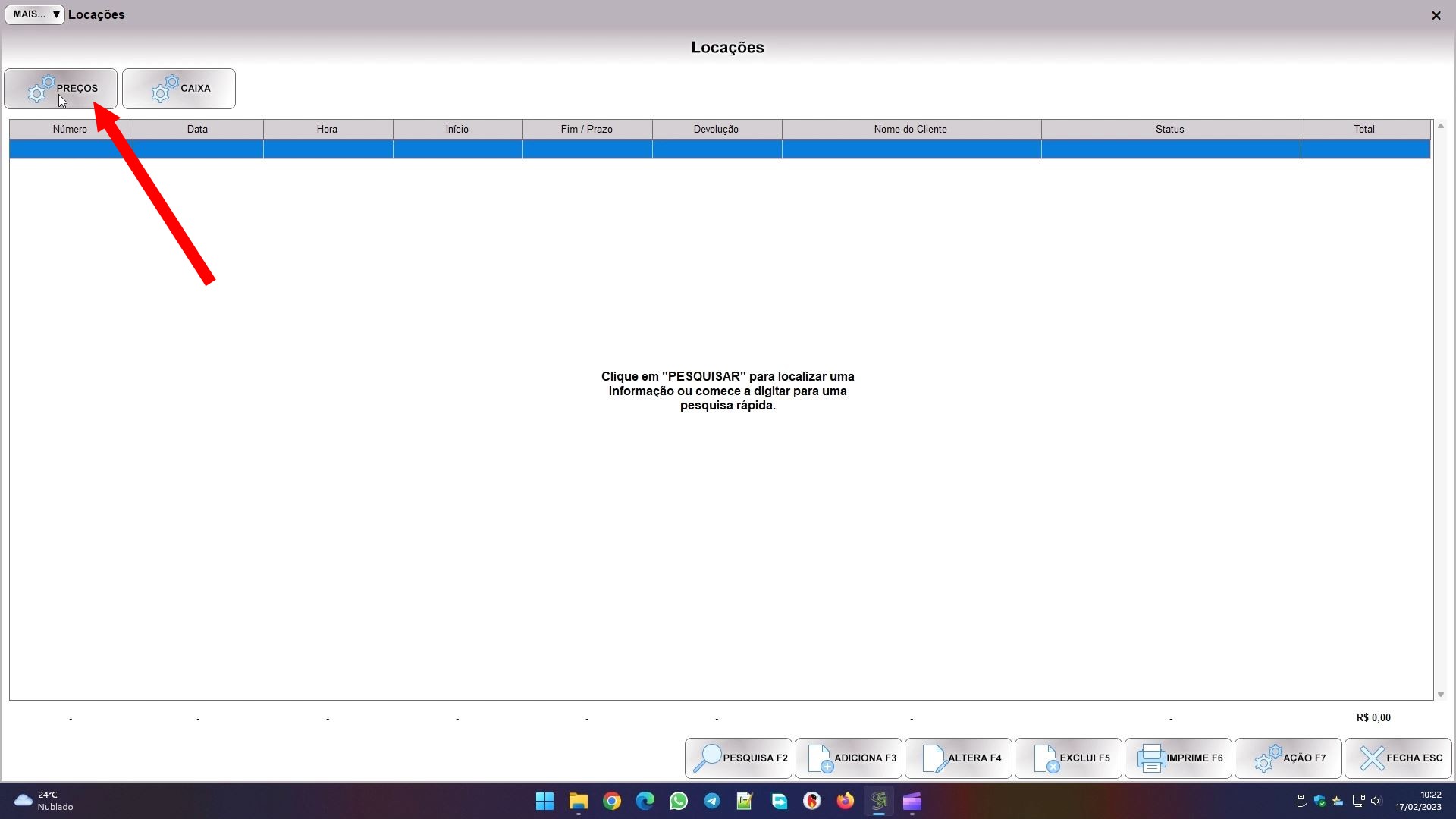Click the Total column header

1364,129
